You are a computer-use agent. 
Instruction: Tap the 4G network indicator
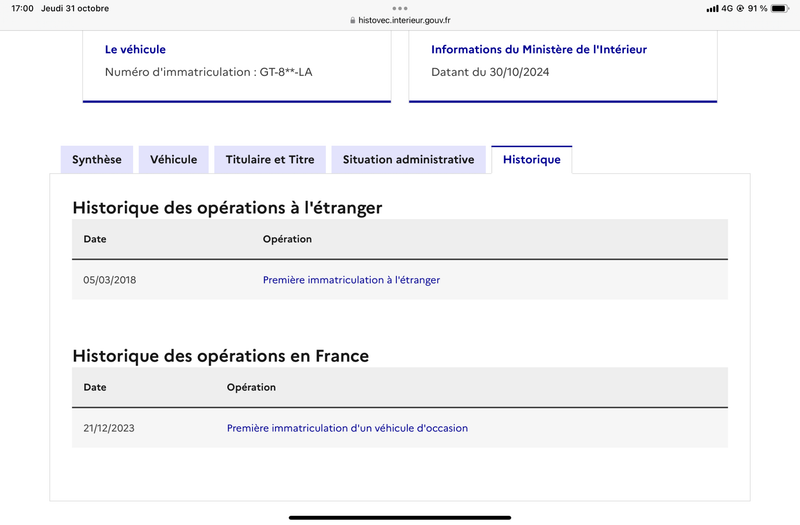(727, 8)
